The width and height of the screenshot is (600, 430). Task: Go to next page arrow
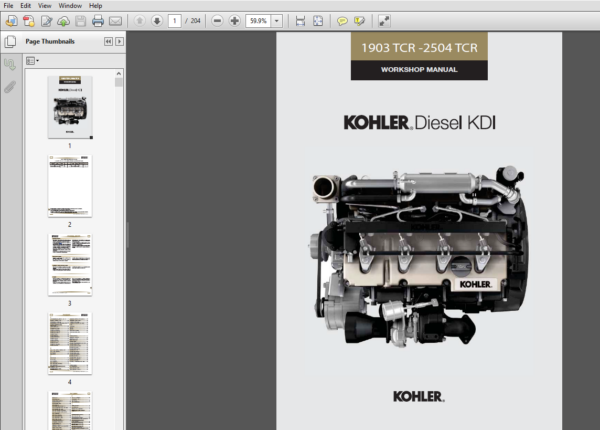(x=157, y=21)
